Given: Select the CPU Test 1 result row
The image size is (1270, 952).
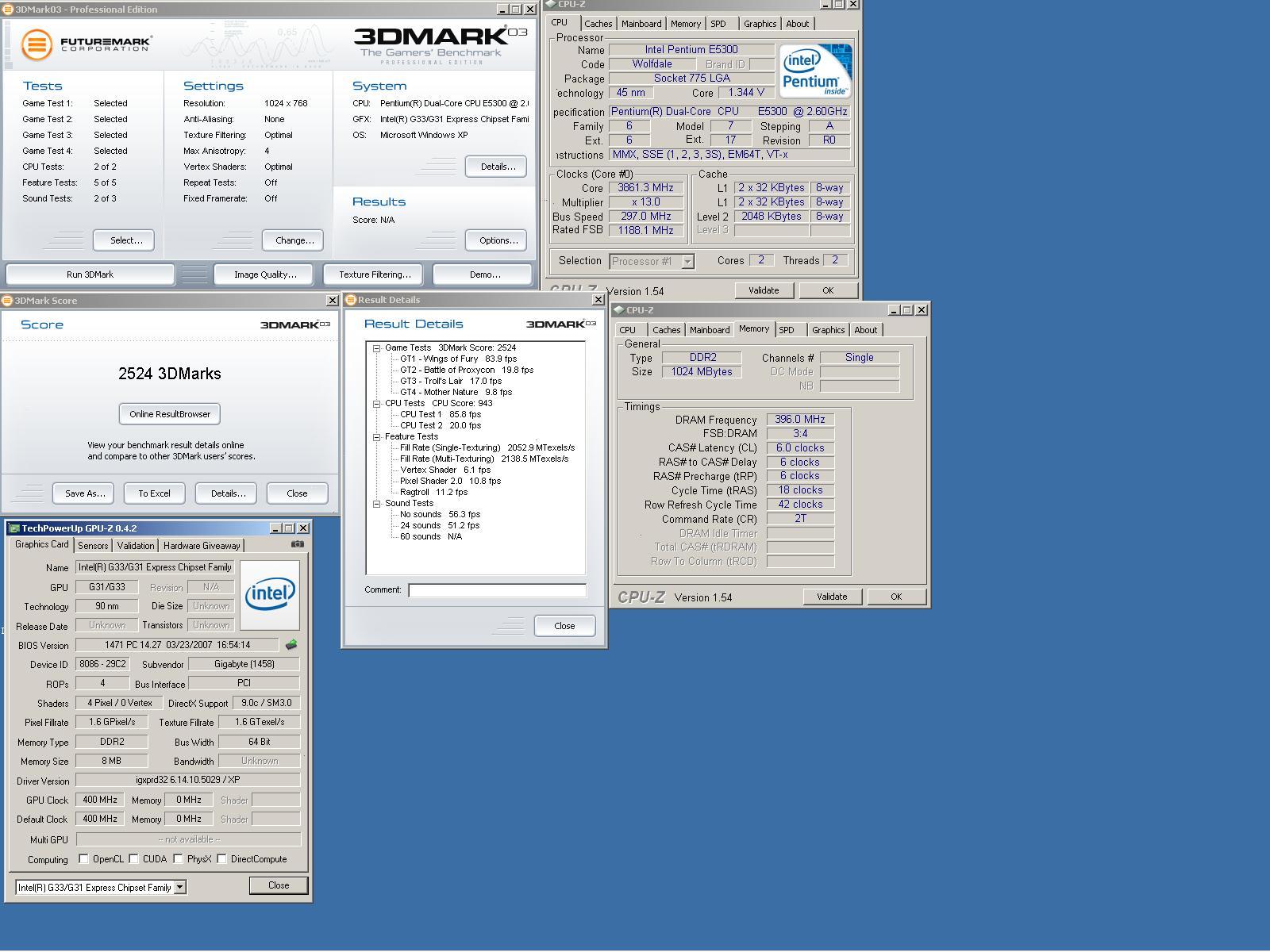Looking at the screenshot, I should (441, 414).
